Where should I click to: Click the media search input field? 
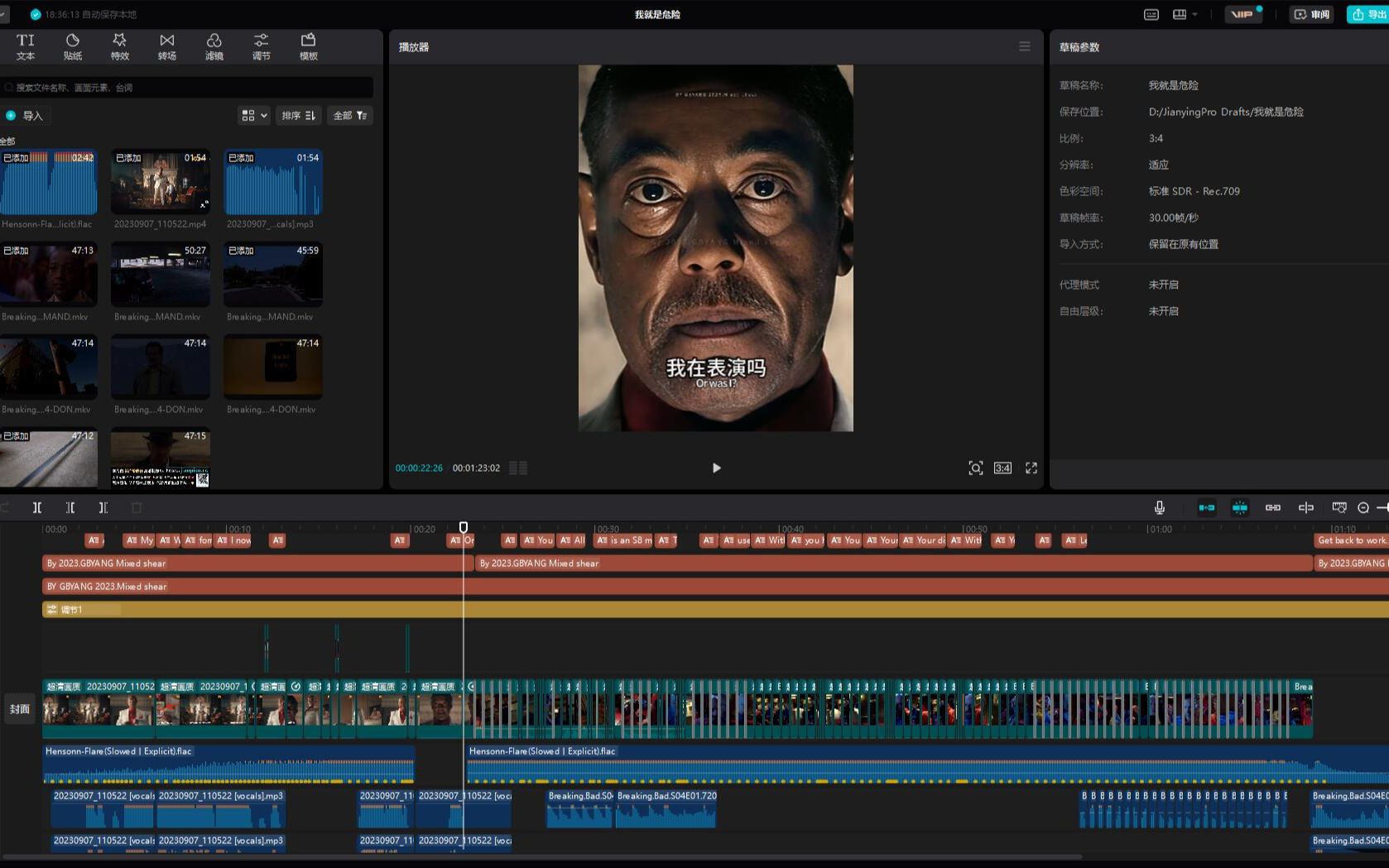pyautogui.click(x=190, y=88)
